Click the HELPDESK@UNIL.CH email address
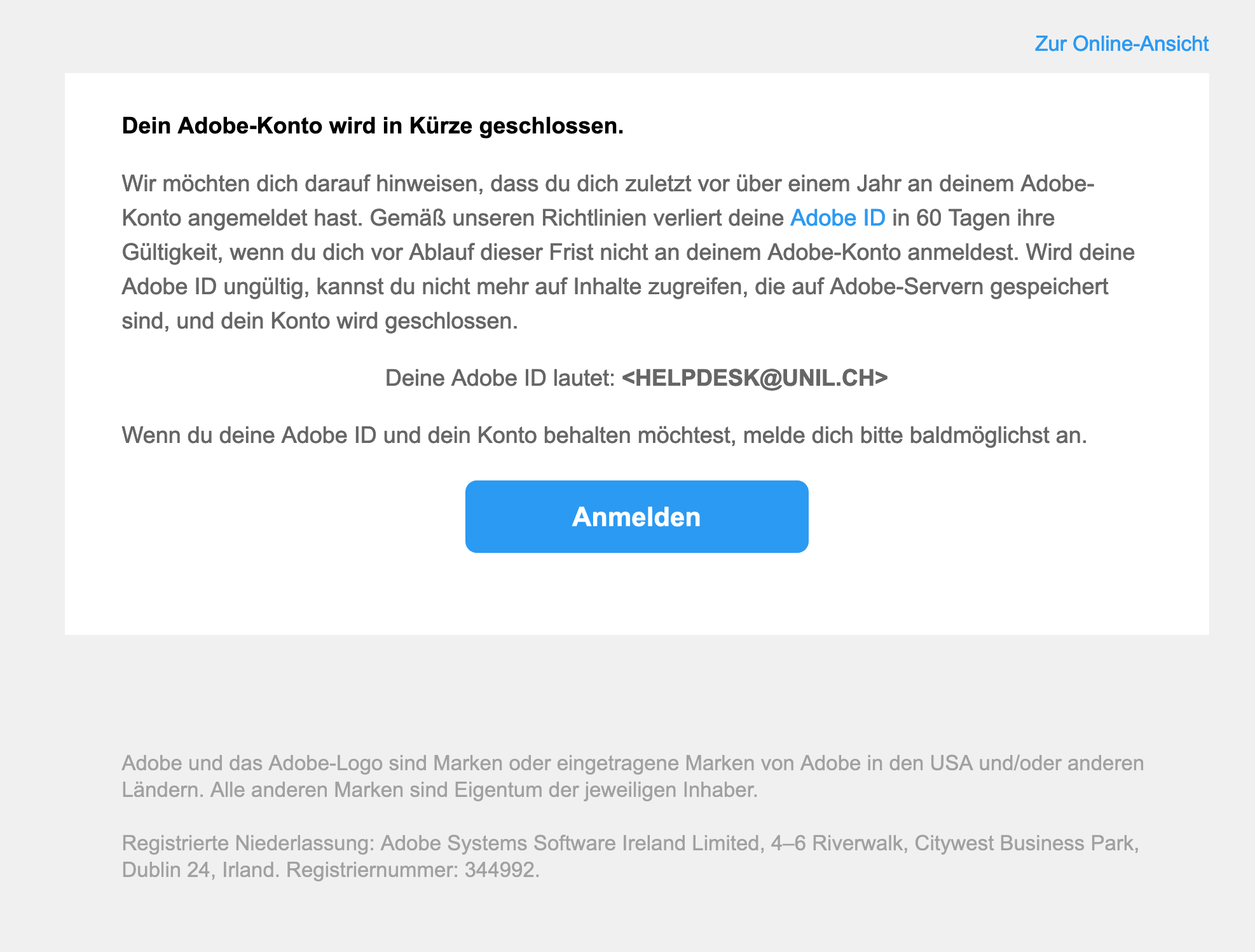 tap(755, 378)
